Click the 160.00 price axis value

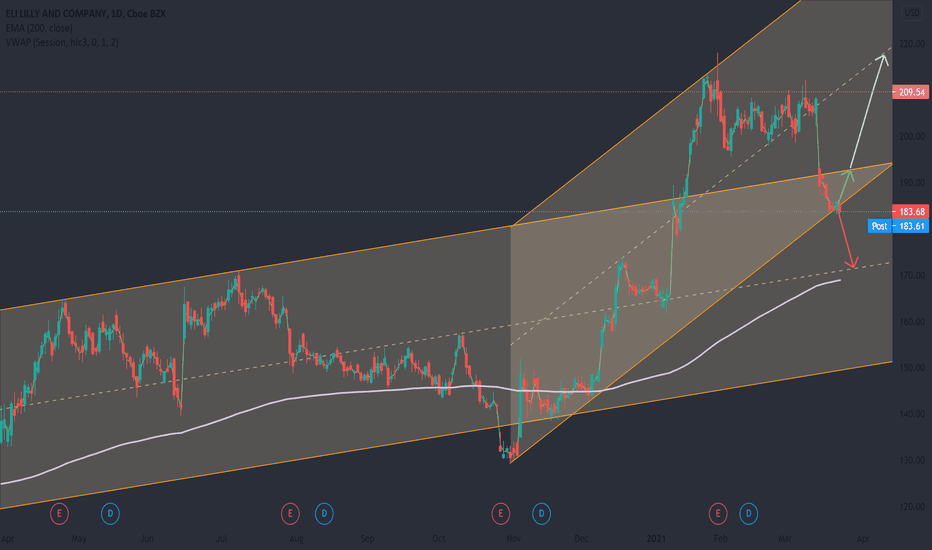912,322
